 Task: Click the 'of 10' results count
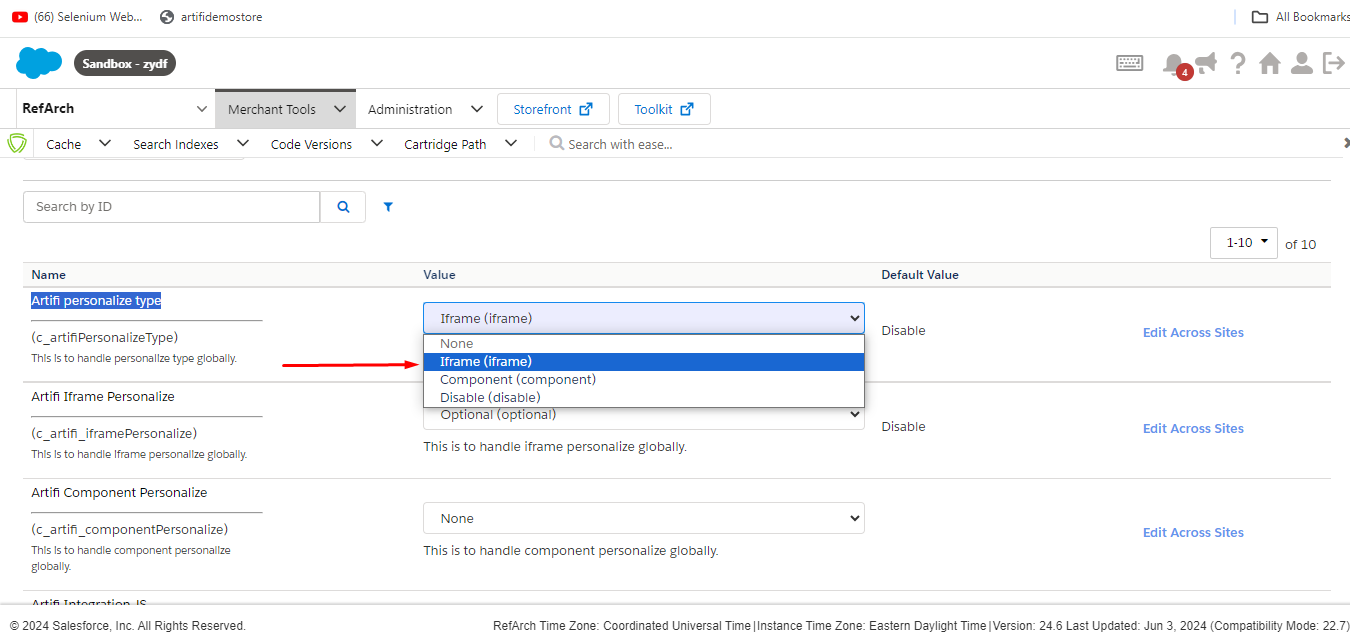pyautogui.click(x=1300, y=244)
